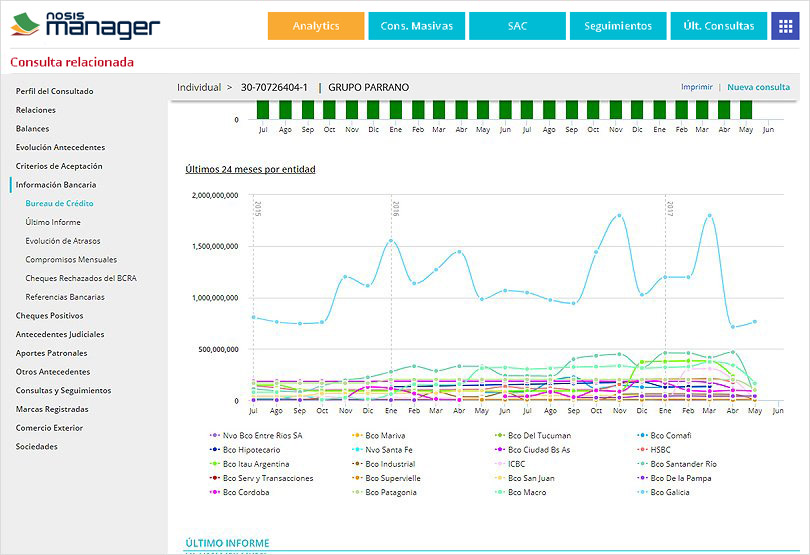Select Evolución Antecedentes in sidebar

pos(60,147)
